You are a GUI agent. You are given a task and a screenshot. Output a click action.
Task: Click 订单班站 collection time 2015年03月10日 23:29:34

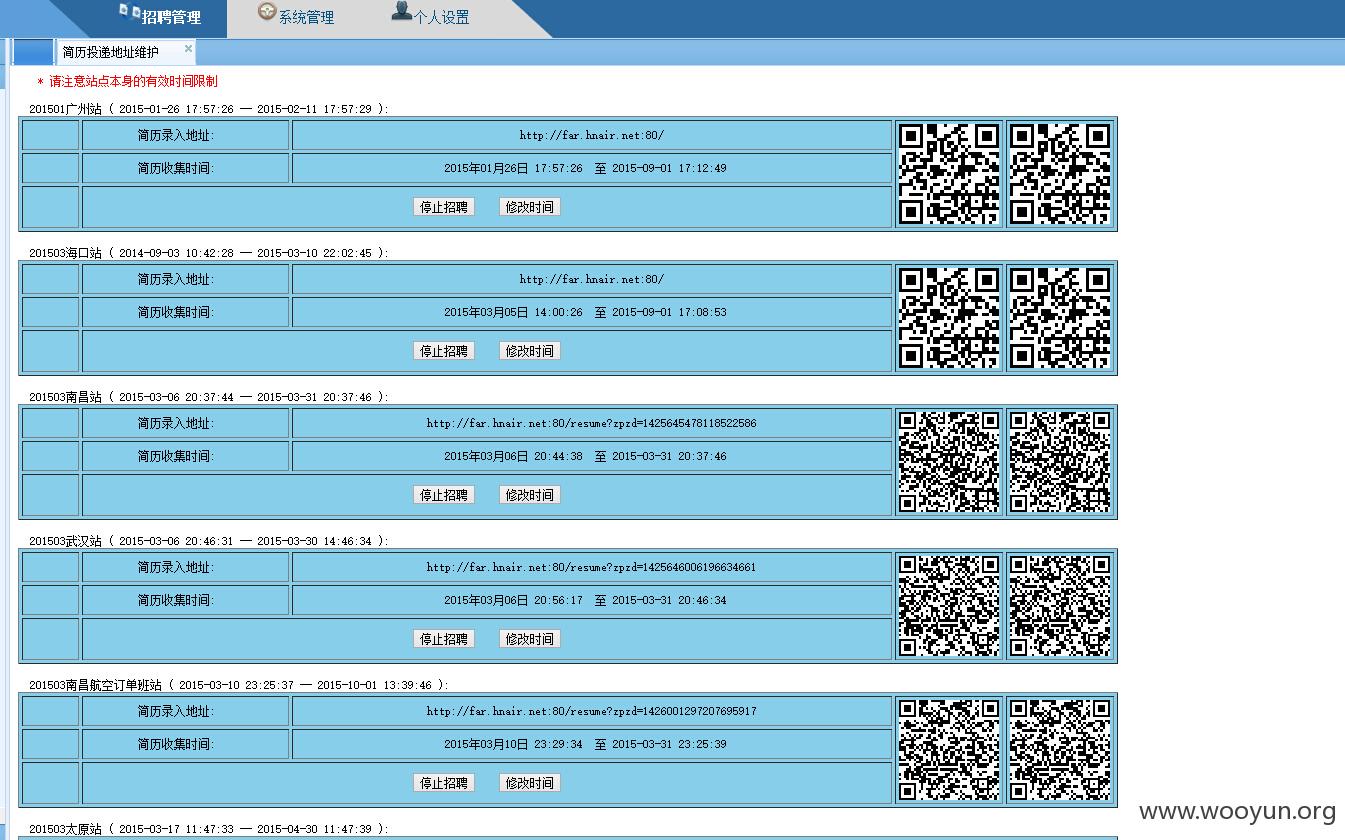513,744
